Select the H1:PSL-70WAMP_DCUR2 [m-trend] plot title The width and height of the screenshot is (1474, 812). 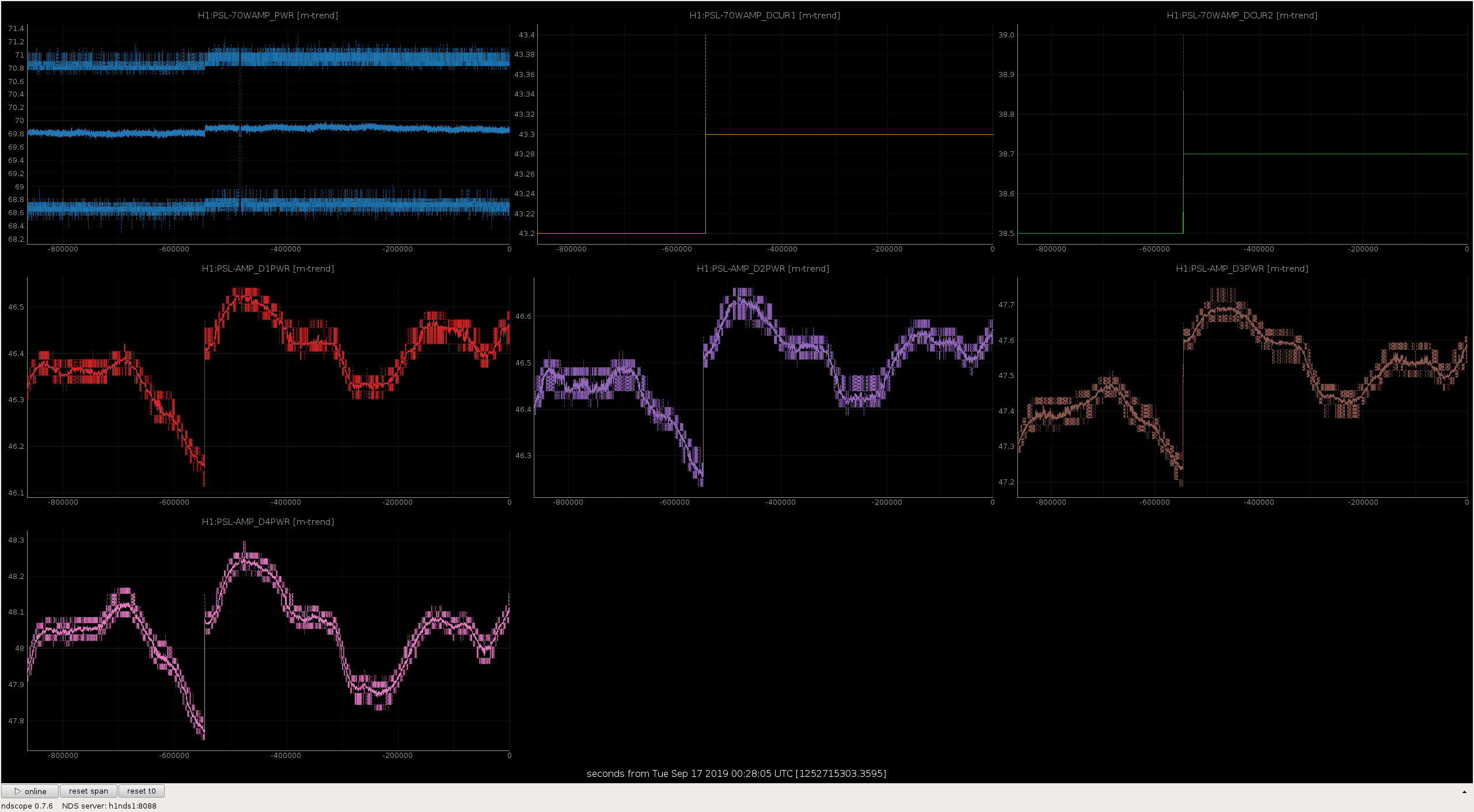coord(1242,16)
